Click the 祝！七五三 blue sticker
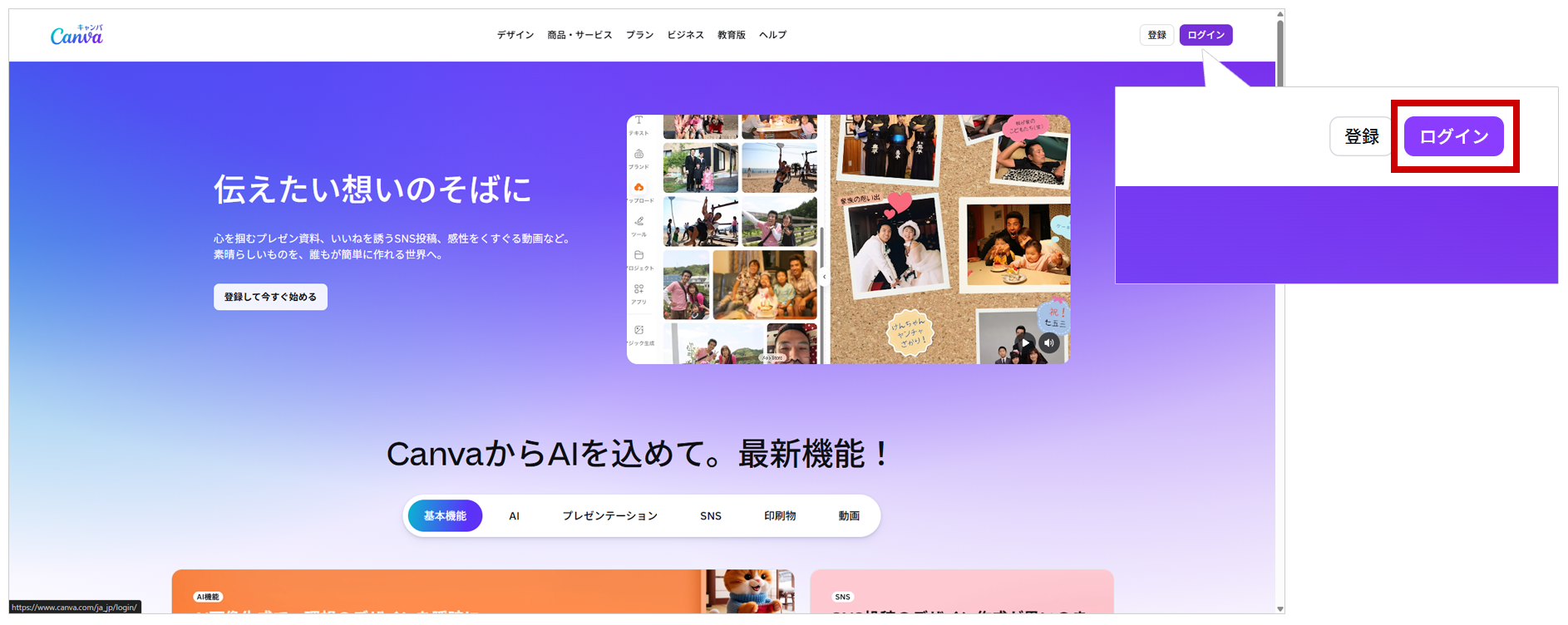Screen dimensions: 1568x625 pyautogui.click(x=1053, y=317)
